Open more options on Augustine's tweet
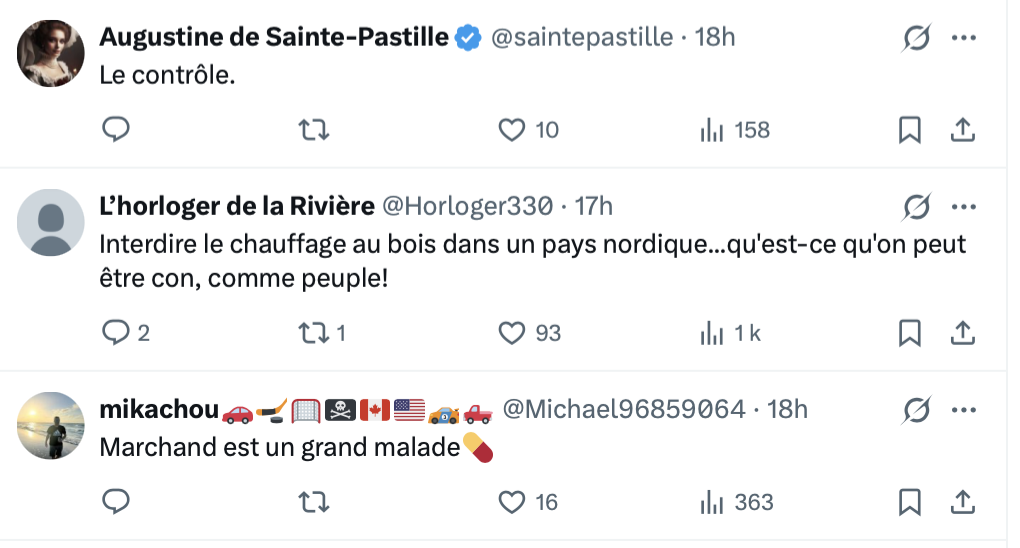This screenshot has width=1020, height=548. [963, 38]
